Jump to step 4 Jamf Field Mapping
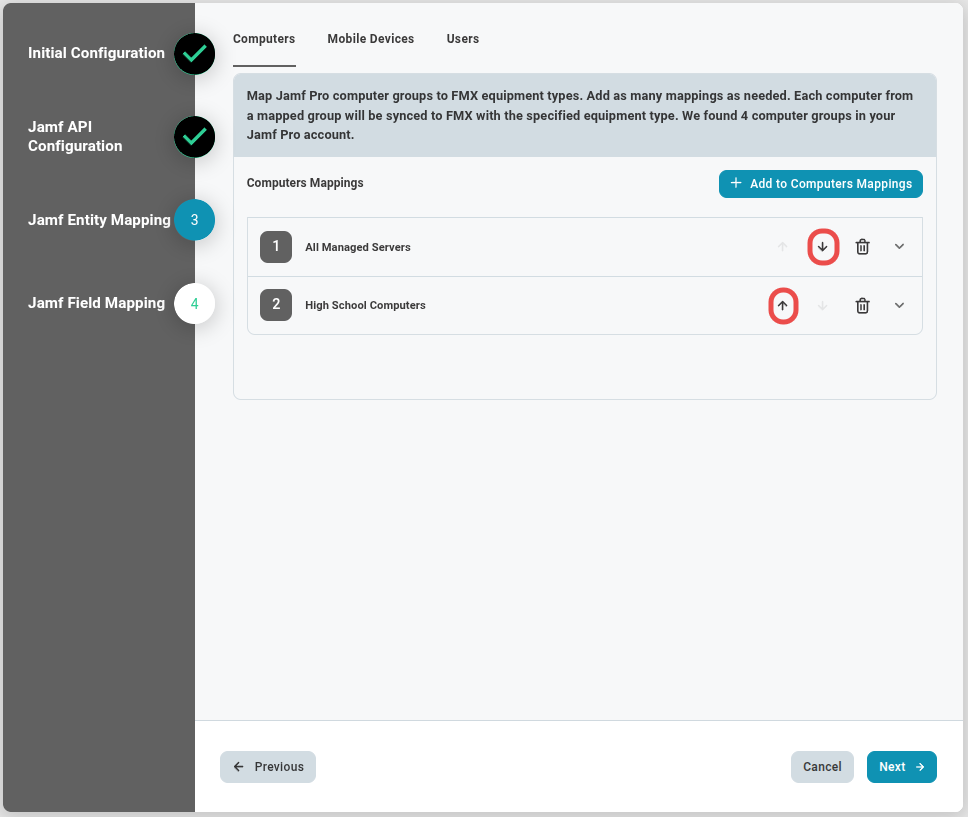Image resolution: width=968 pixels, height=817 pixels. (195, 303)
